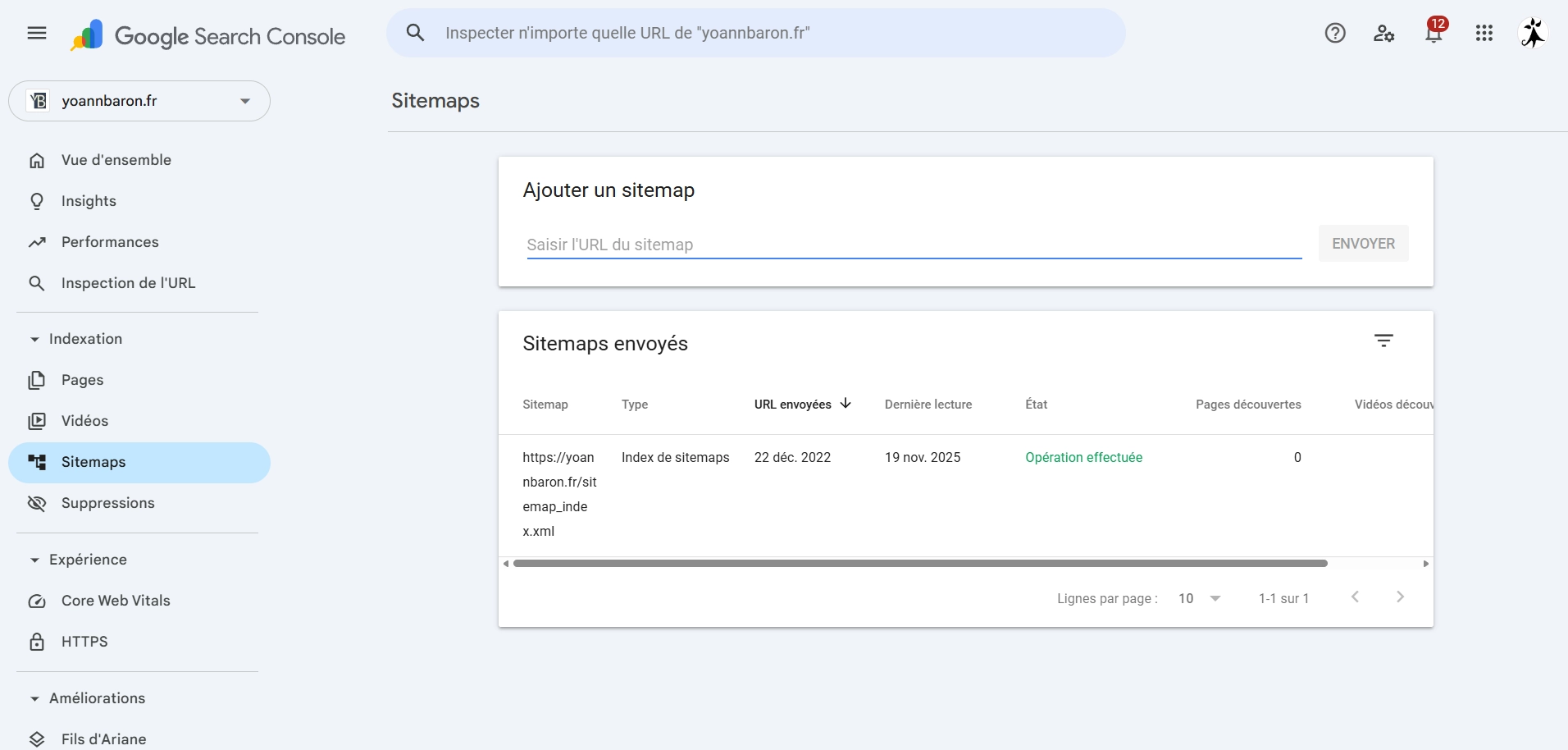Collapse the Améliorations section
Screen dimensions: 1568x750
[34, 698]
